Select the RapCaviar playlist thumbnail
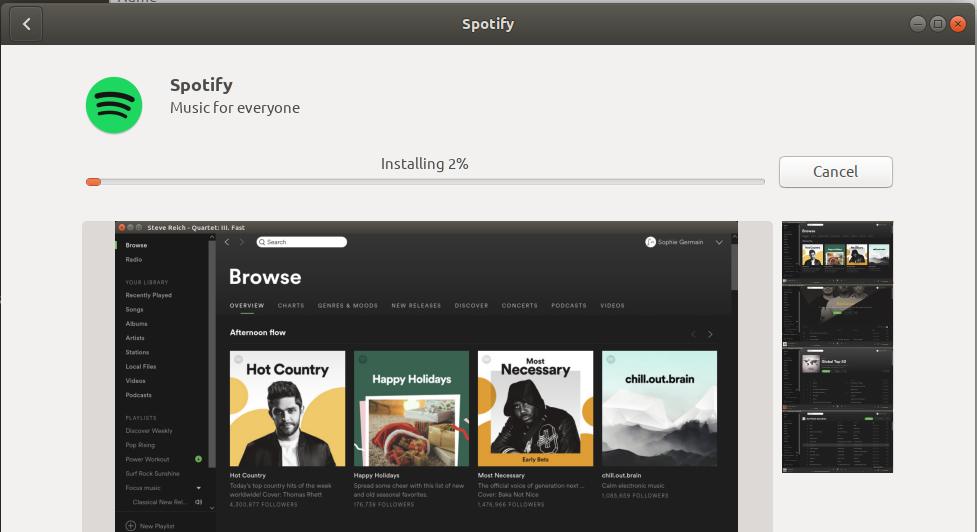This screenshot has width=977, height=532. click(x=837, y=315)
